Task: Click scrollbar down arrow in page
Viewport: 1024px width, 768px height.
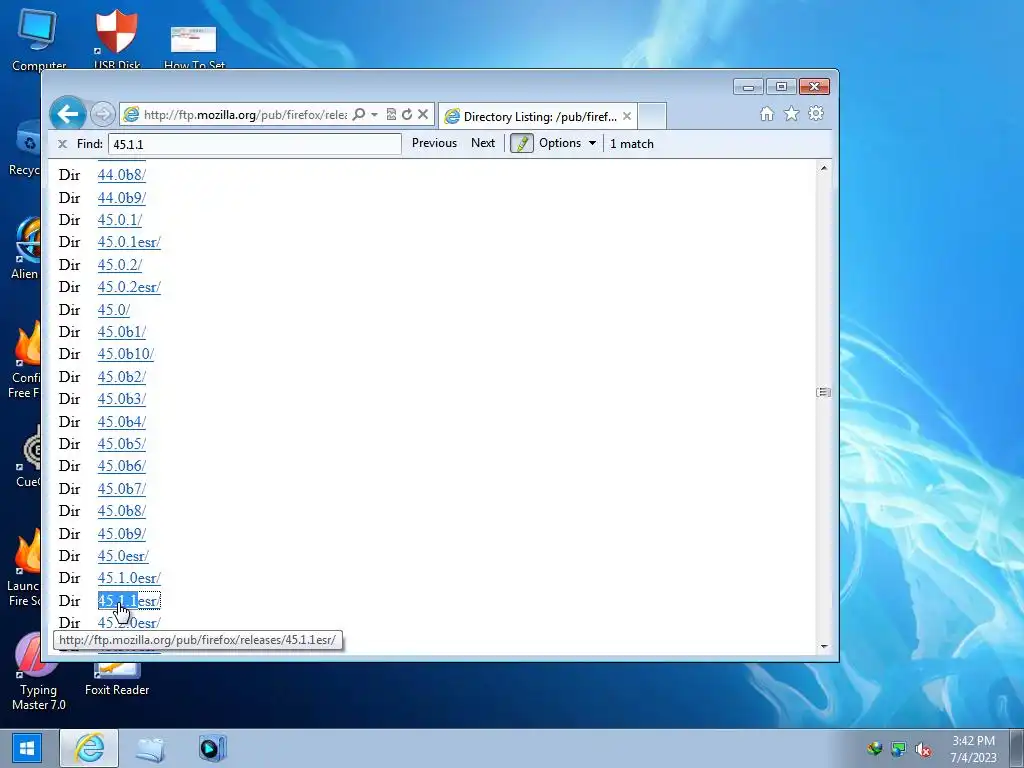Action: (x=824, y=647)
